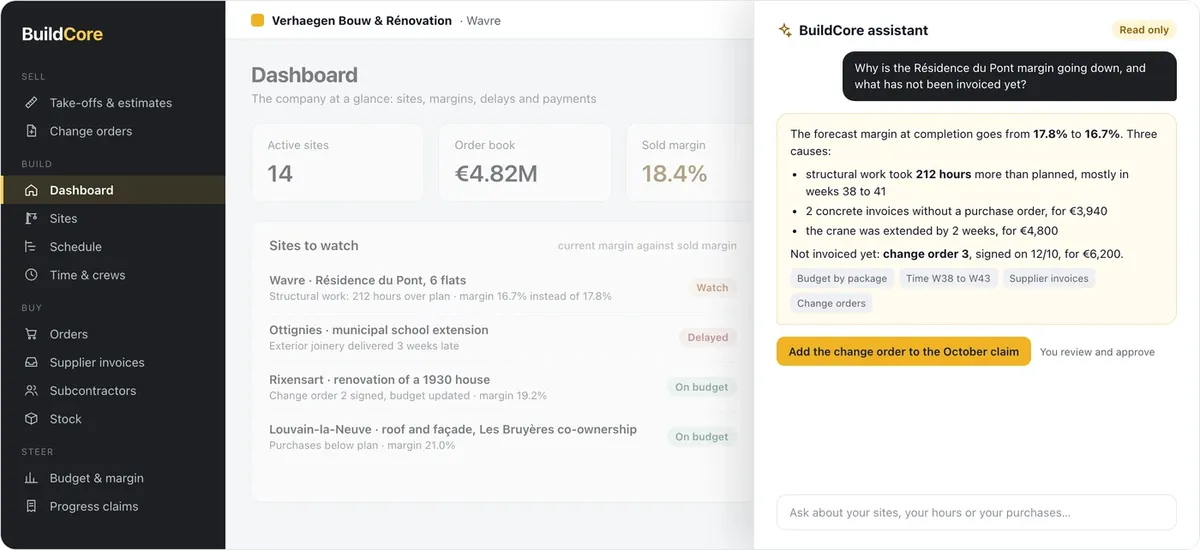Screen dimensions: 1200x550
Task: Click the concrete invoices €3,940 bullet
Action: click(956, 211)
